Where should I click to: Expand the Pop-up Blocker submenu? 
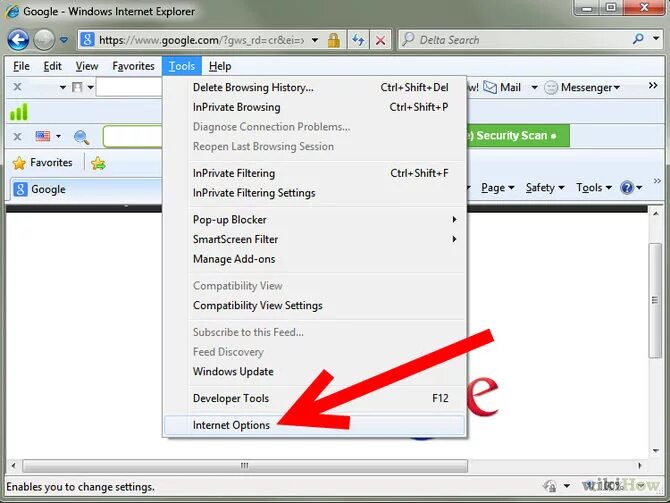(x=315, y=219)
